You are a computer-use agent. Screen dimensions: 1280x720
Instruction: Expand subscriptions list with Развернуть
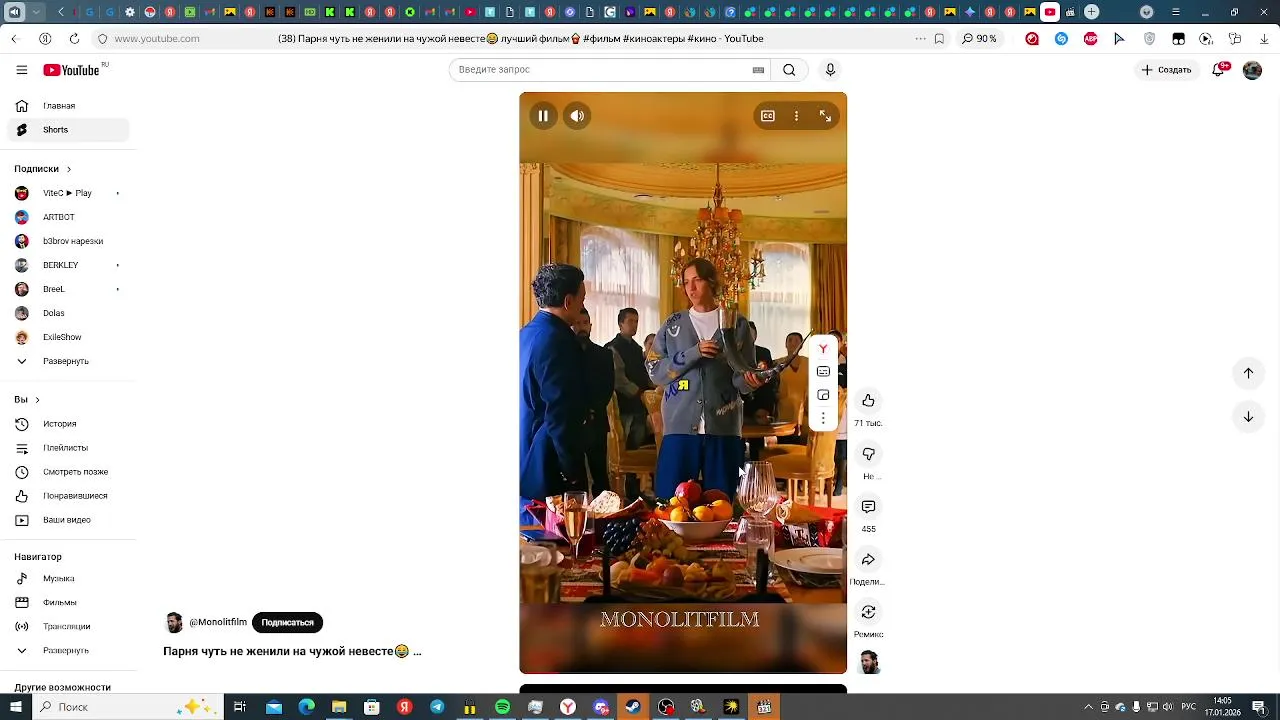68,361
